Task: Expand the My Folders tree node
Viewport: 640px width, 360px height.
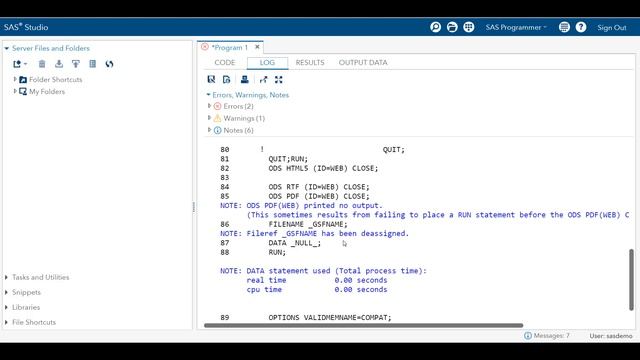Action: point(15,91)
